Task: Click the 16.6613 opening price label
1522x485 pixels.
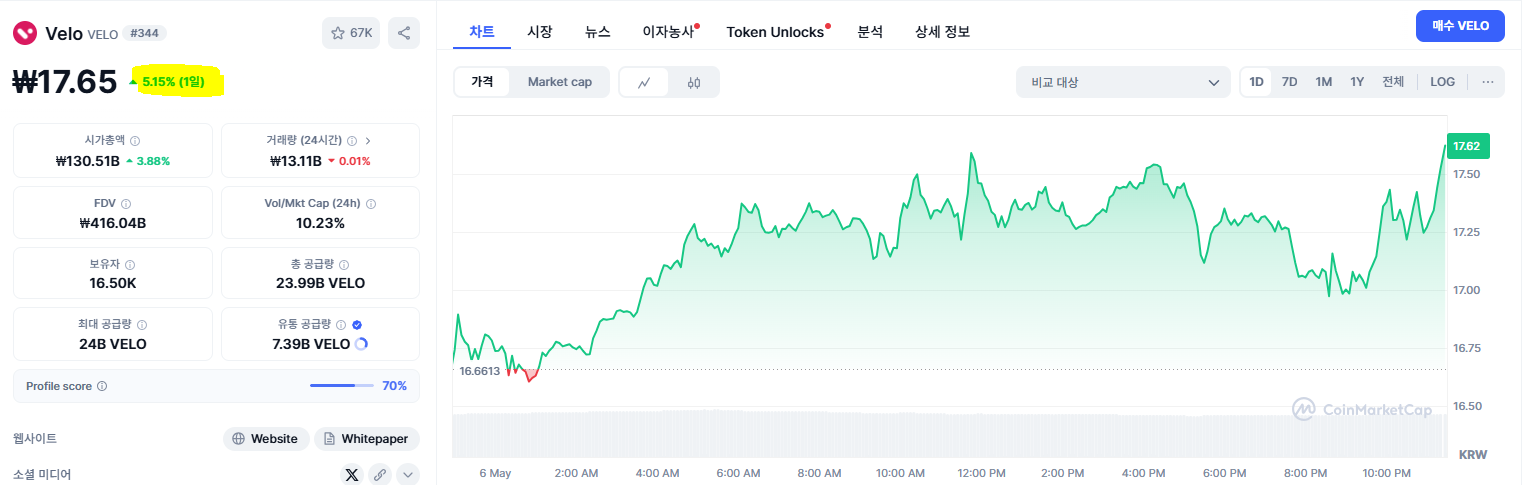Action: point(480,371)
